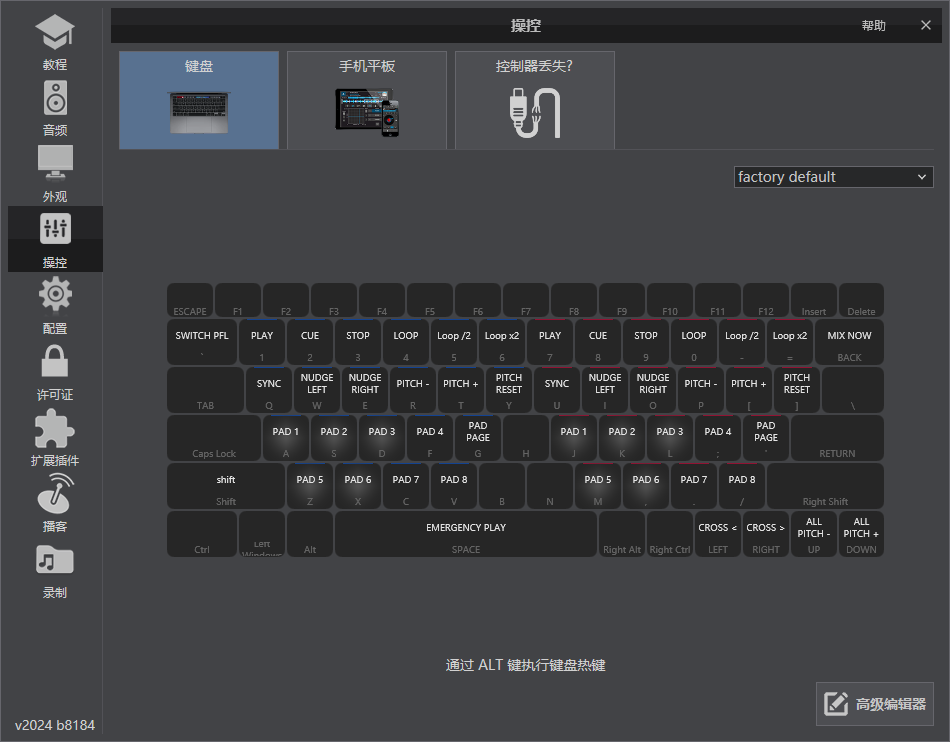Click the PAD 4 key on semicolon
This screenshot has width=950, height=742.
[x=717, y=438]
